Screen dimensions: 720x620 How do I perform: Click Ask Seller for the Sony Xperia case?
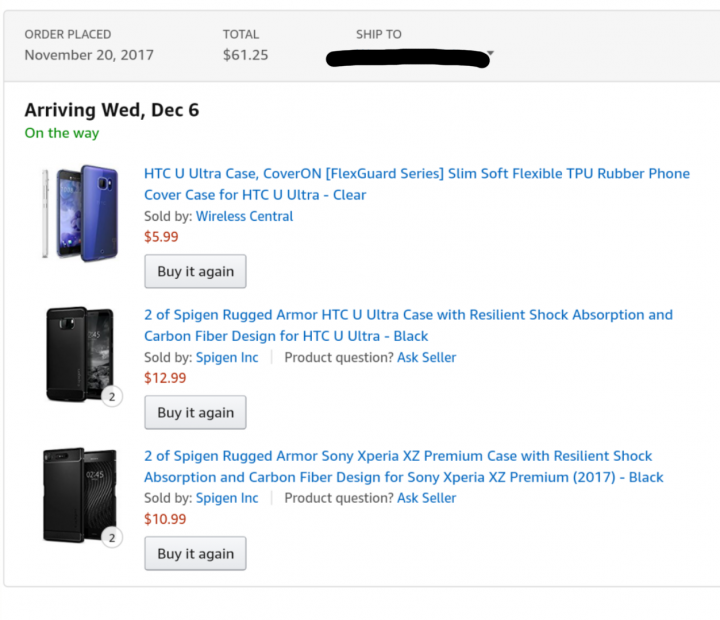[426, 498]
